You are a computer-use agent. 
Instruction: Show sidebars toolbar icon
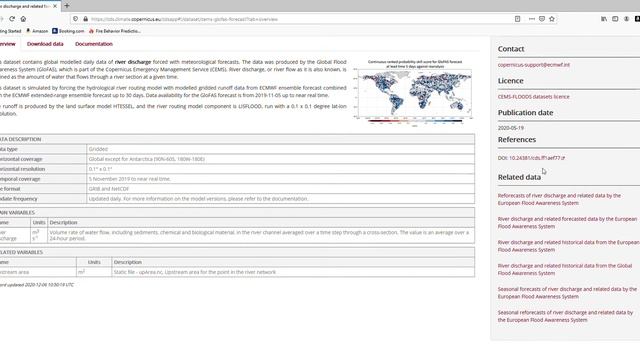pyautogui.click(x=615, y=19)
